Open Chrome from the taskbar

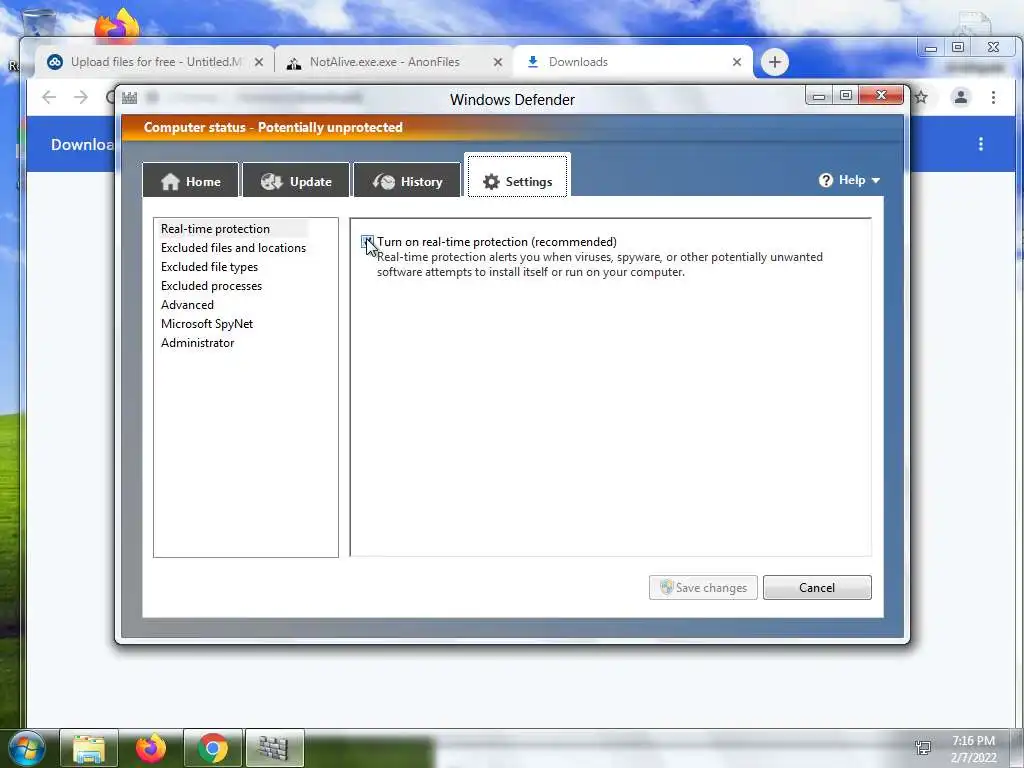tap(212, 748)
